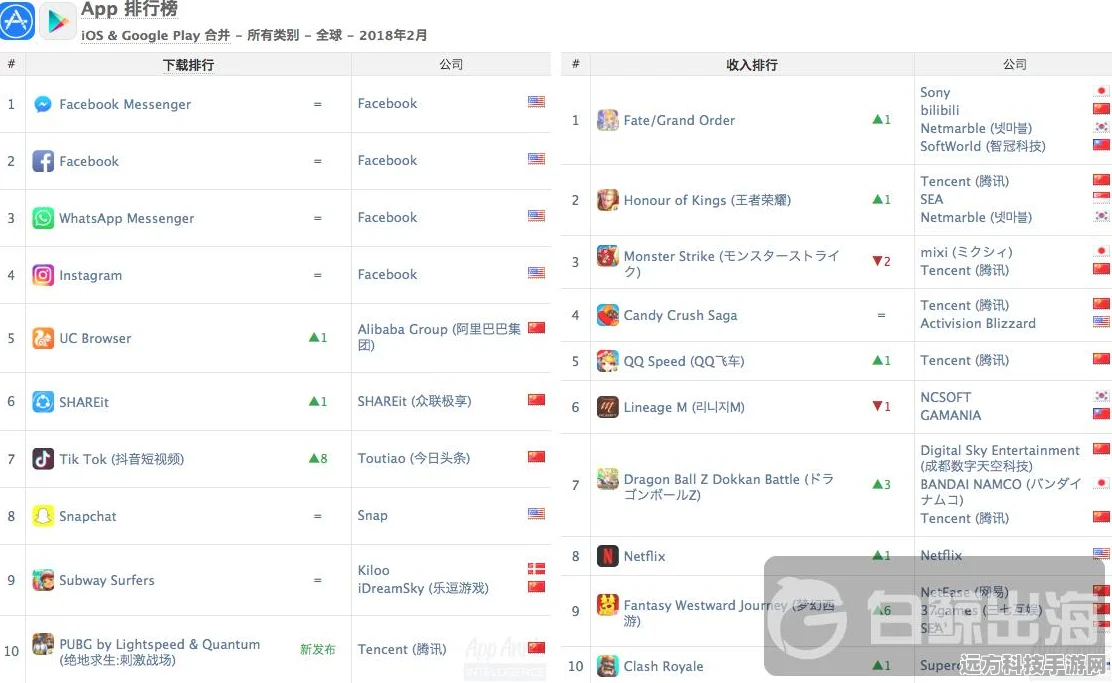1112x683 pixels.
Task: Click the Digital Sky Entertainment publisher name
Action: point(1000,458)
